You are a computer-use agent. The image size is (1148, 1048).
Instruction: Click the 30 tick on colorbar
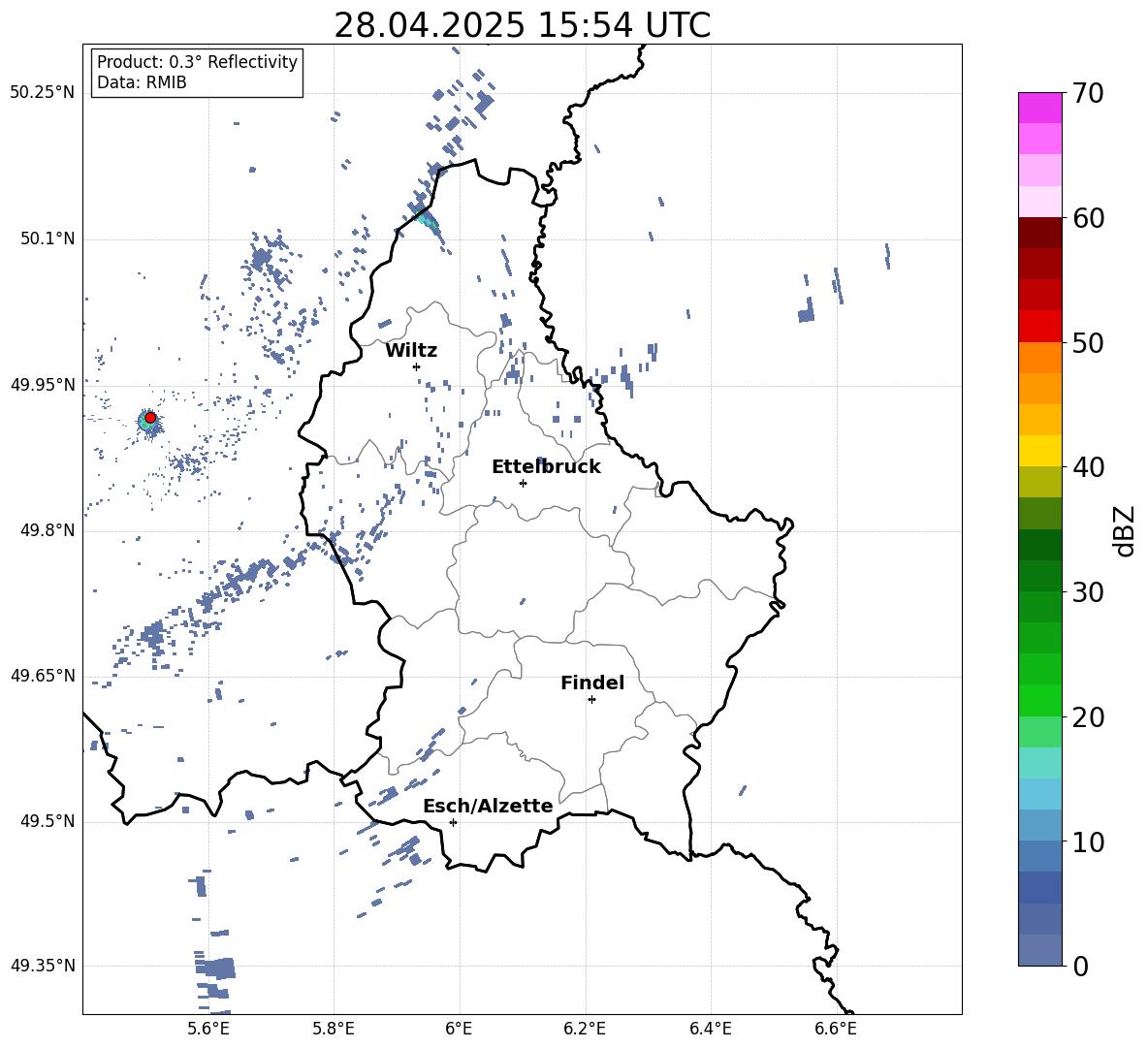pos(1088,592)
